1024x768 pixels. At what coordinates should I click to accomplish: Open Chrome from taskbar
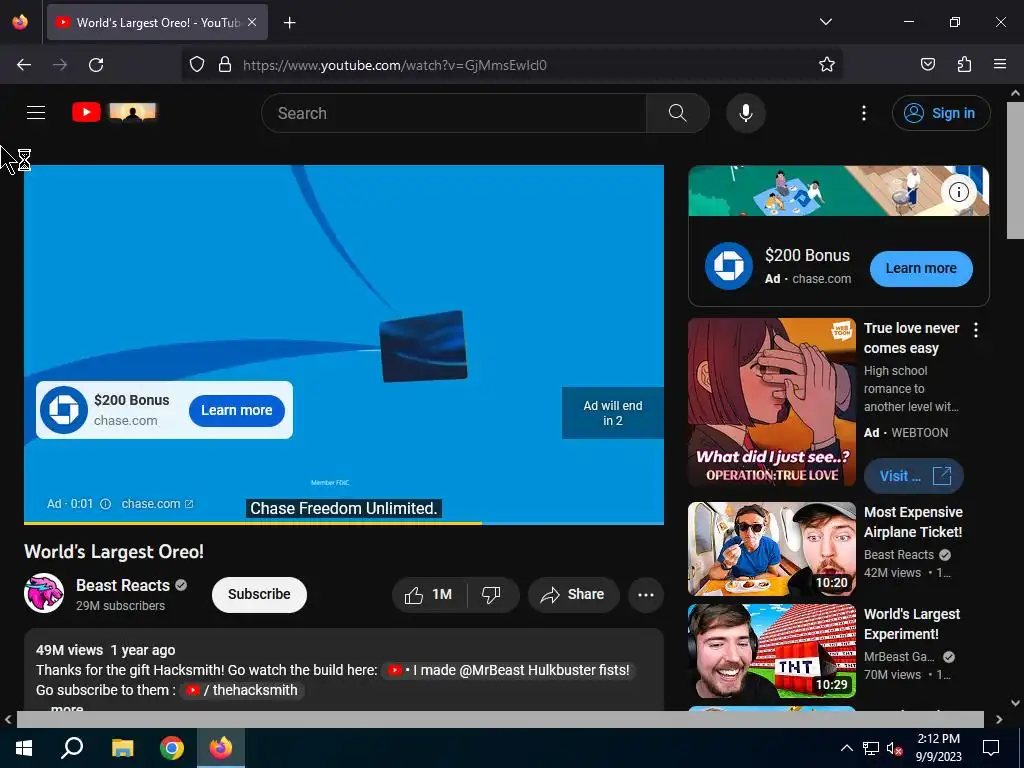coord(172,748)
